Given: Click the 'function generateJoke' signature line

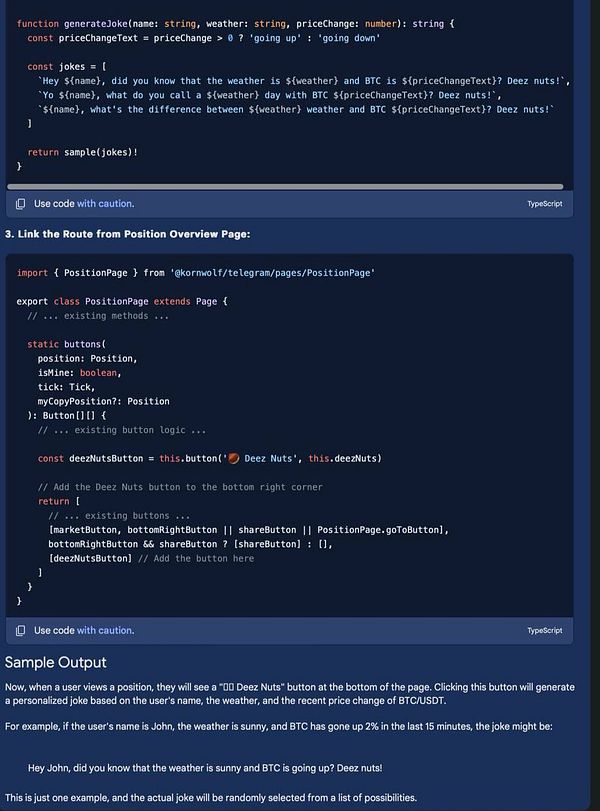Looking at the screenshot, I should point(235,24).
